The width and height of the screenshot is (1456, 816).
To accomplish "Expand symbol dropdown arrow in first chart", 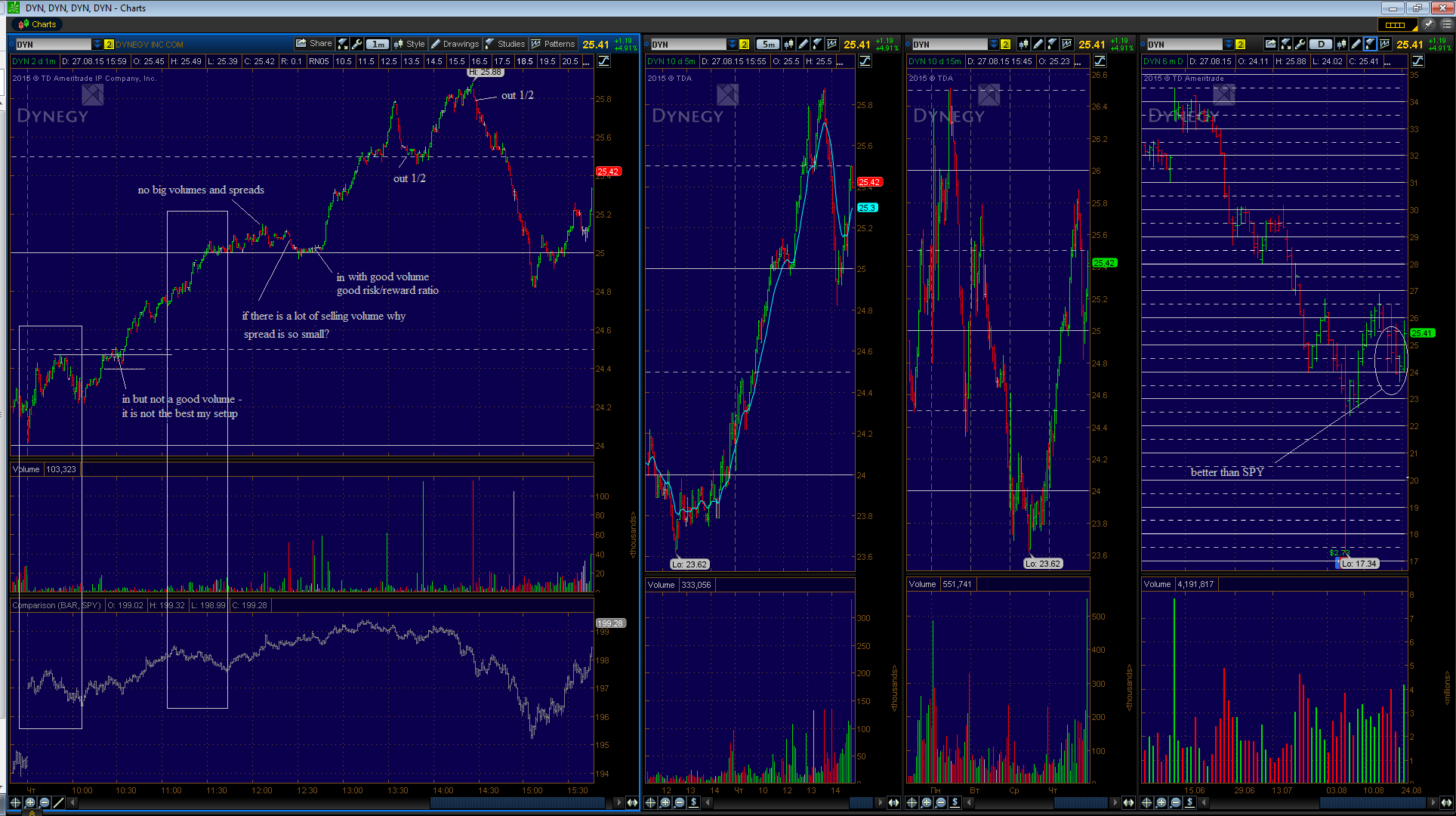I will click(x=97, y=45).
